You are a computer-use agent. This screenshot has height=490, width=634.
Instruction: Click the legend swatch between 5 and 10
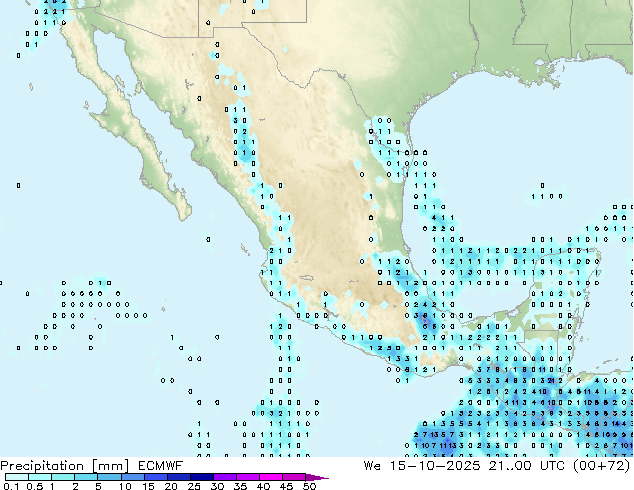coord(109,477)
